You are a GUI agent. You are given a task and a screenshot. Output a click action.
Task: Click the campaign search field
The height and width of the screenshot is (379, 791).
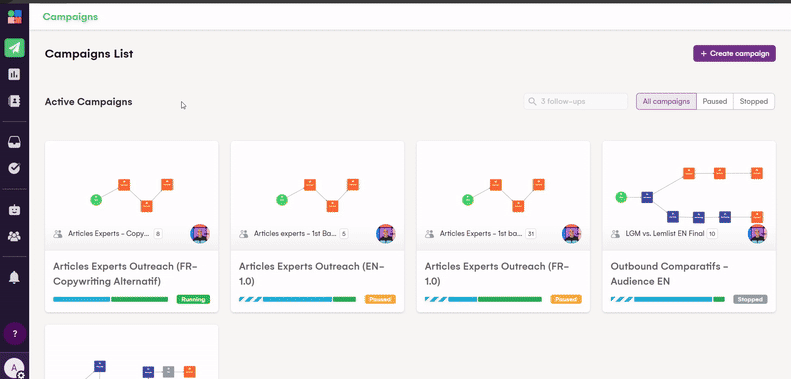pos(576,101)
